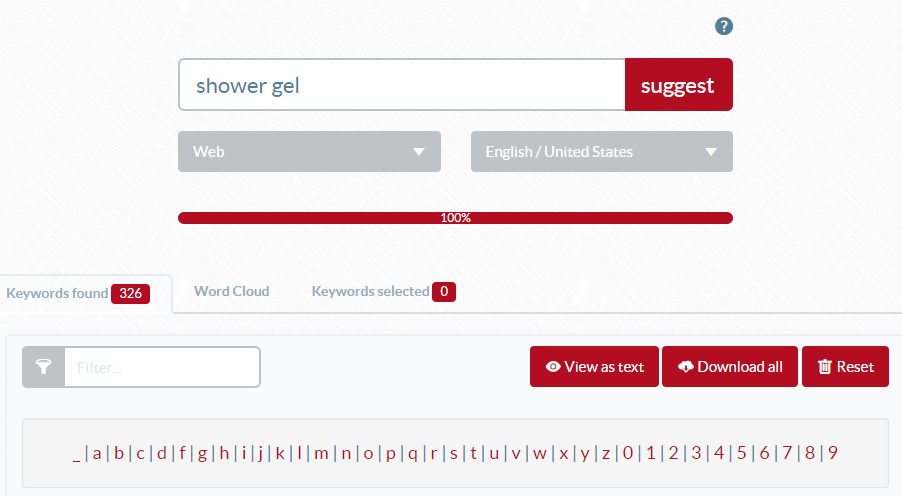Click the Download all button
The height and width of the screenshot is (496, 902).
(x=730, y=367)
